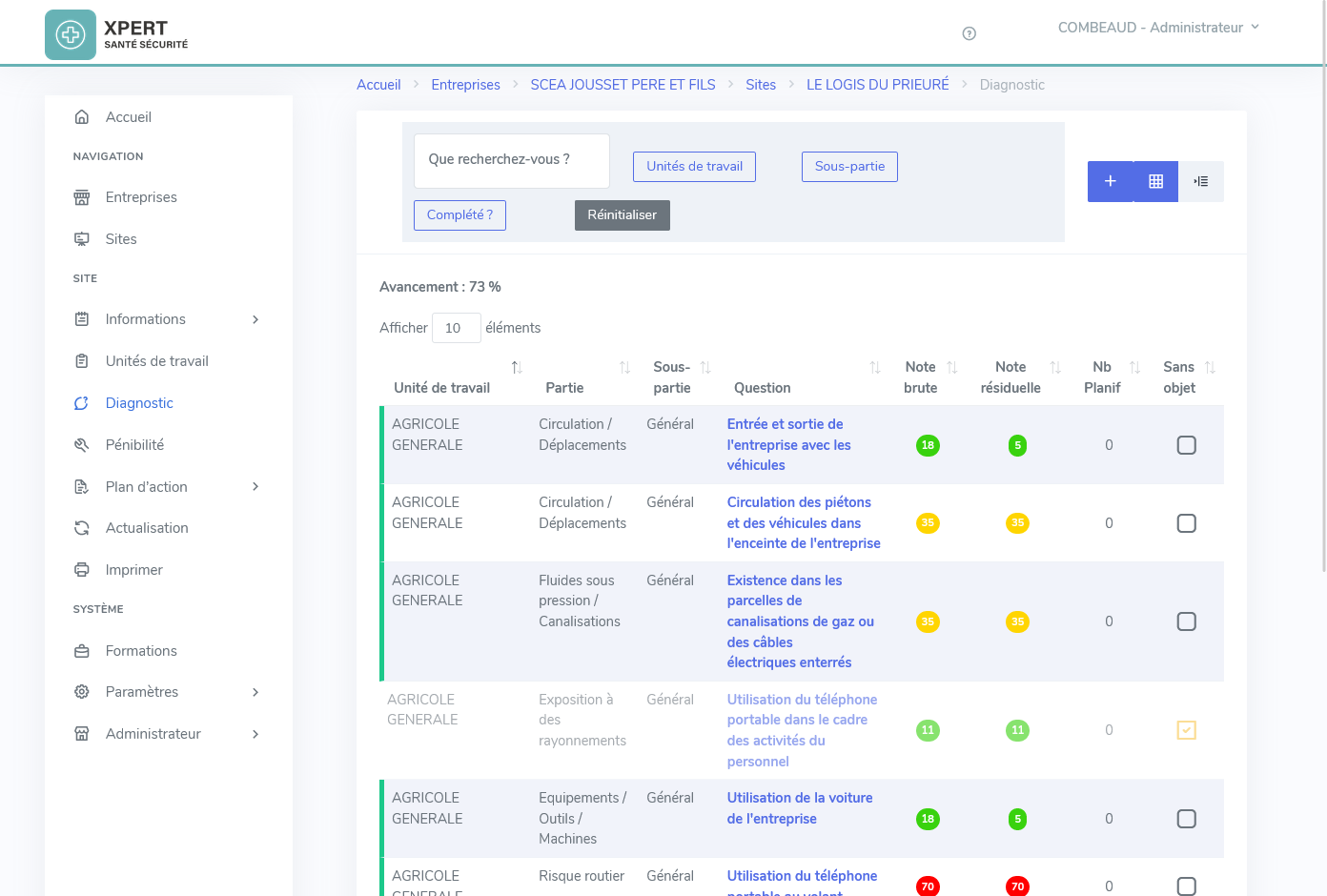The width and height of the screenshot is (1327, 896).
Task: Select the Pénibilité wrench icon
Action: pos(83,444)
